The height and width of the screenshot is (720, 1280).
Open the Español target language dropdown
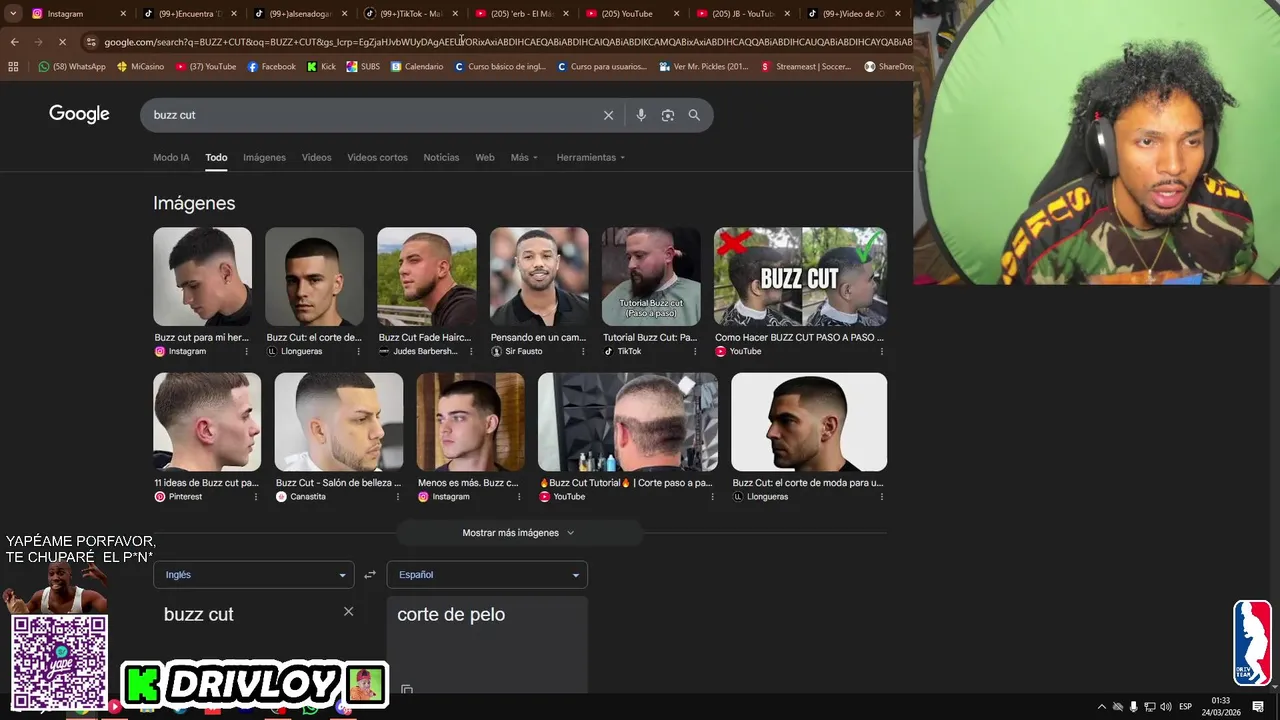point(487,575)
